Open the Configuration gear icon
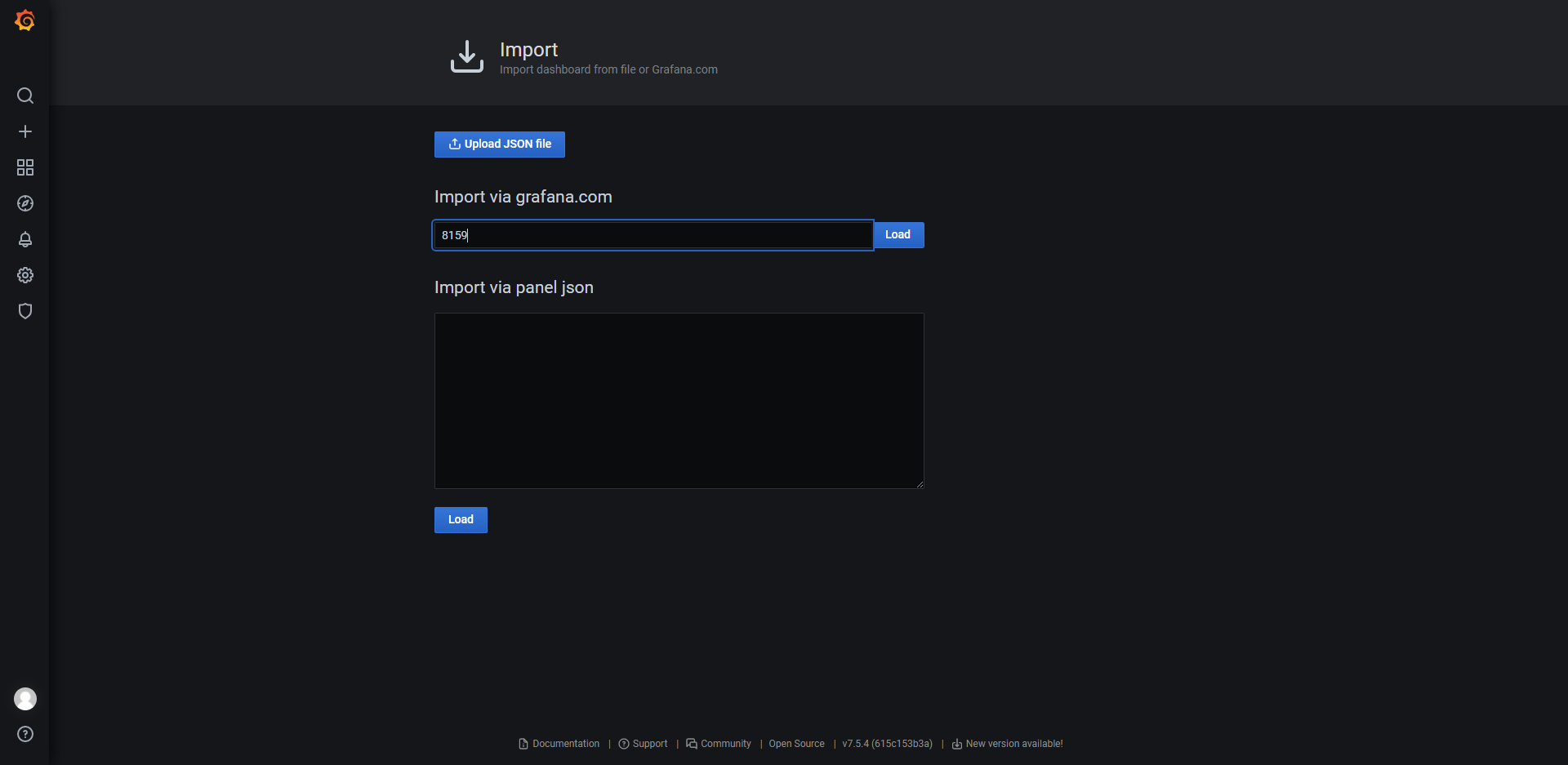 [x=25, y=275]
